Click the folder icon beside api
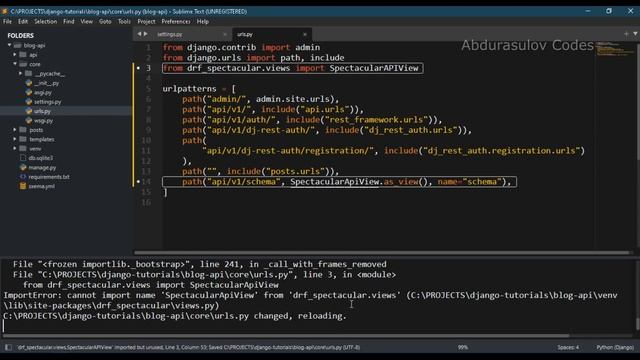Screen dimensions: 640x360 (x=23, y=55)
